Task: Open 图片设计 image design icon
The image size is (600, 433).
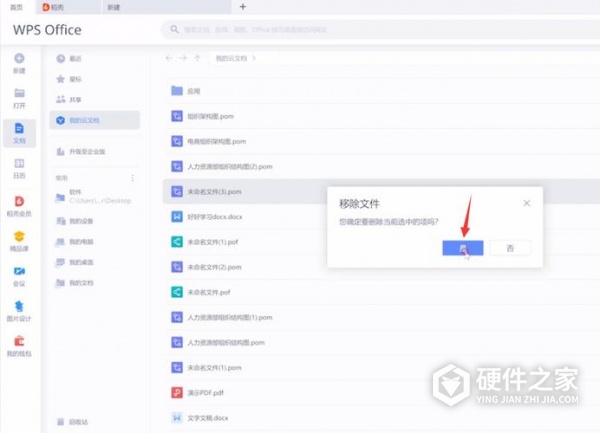Action: (x=19, y=306)
